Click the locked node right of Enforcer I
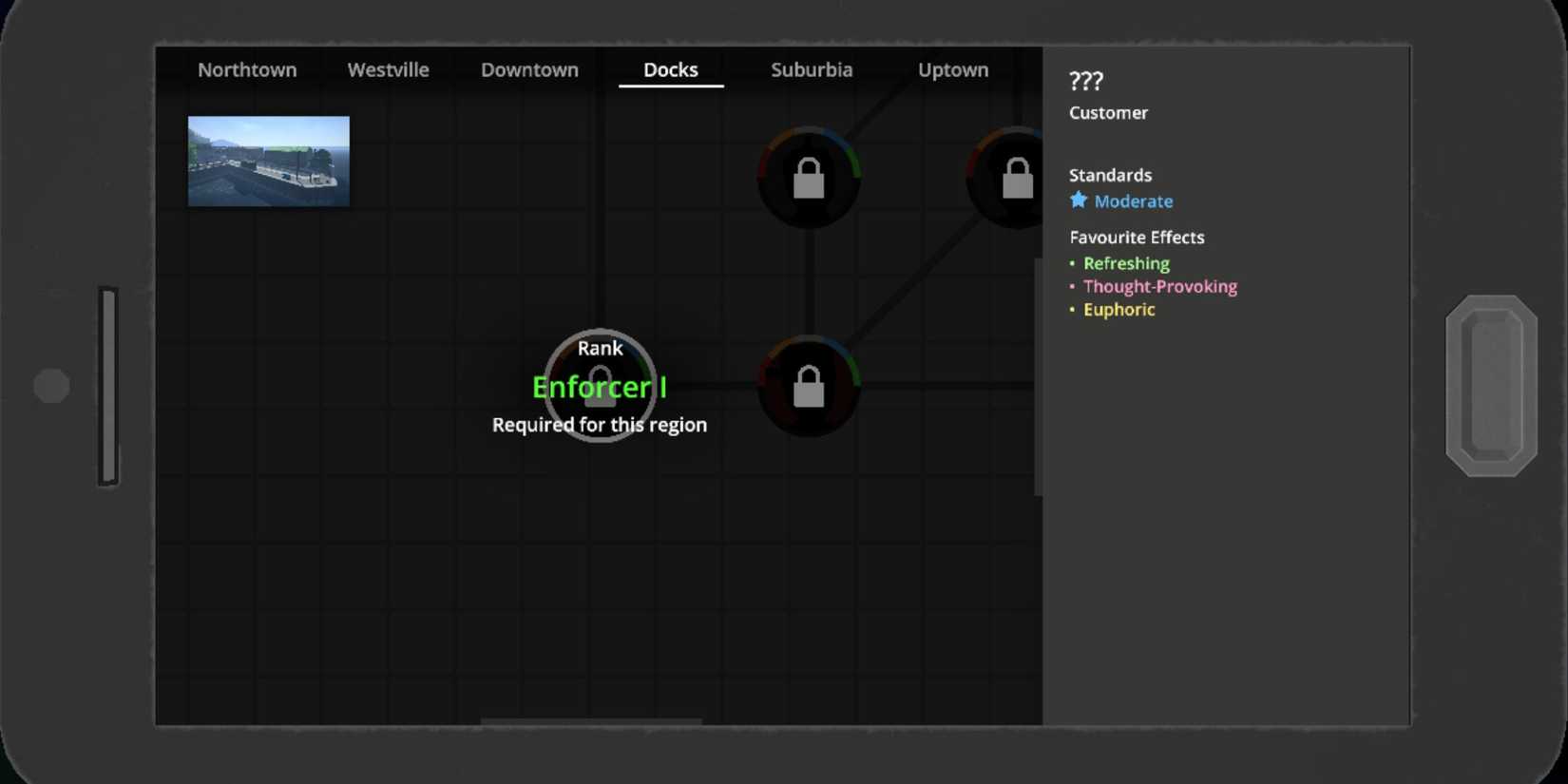This screenshot has width=1568, height=784. click(809, 386)
